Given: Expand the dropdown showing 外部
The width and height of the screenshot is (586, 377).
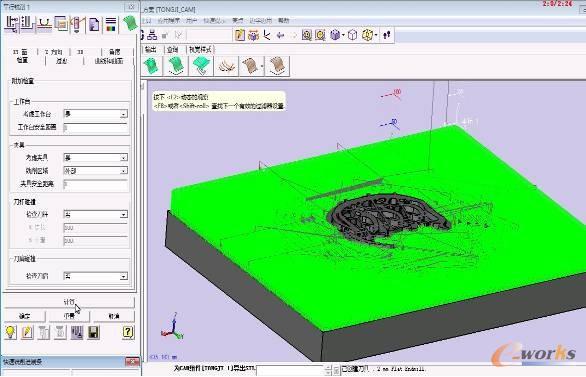Looking at the screenshot, I should click(x=96, y=171).
